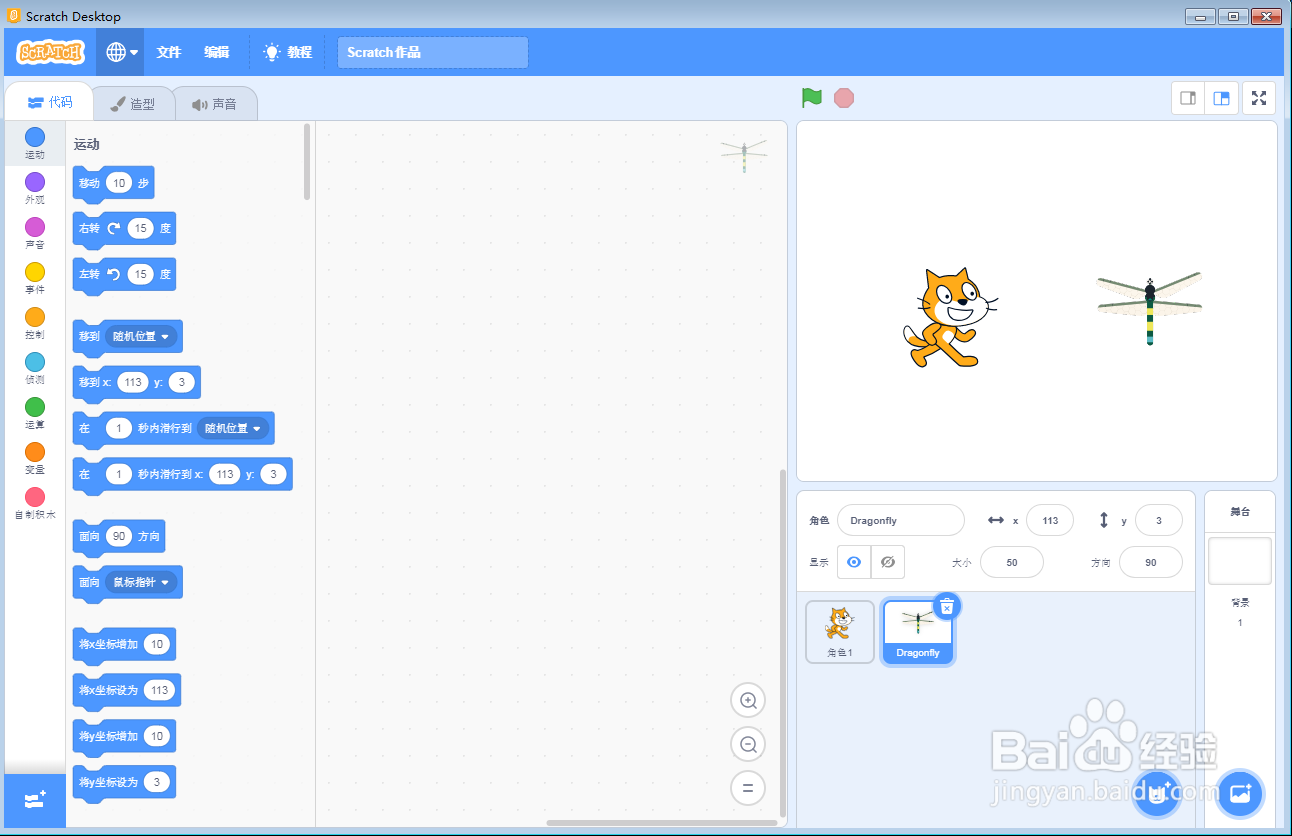The height and width of the screenshot is (836, 1292).
Task: Click the sprite y coordinate field
Action: [1159, 520]
